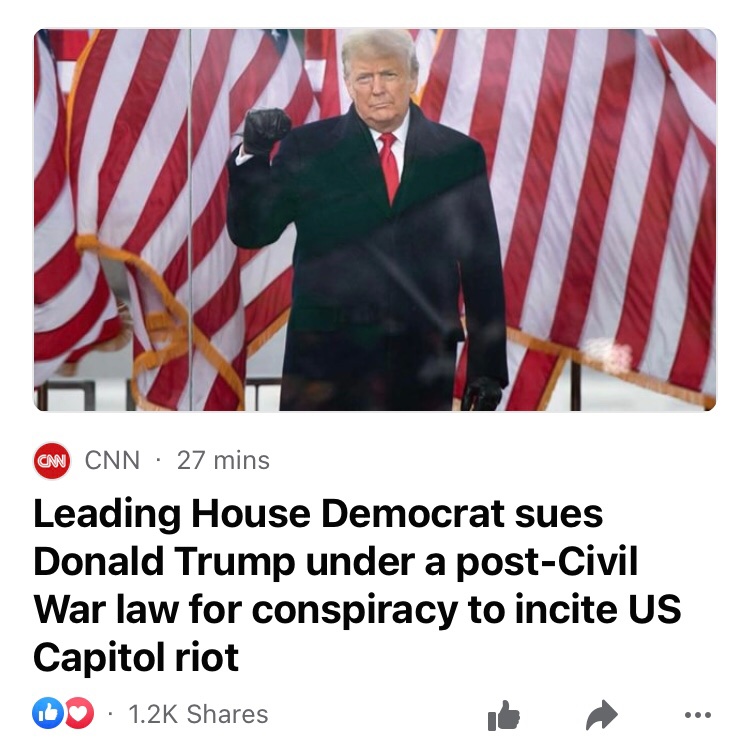
Task: Open article via headline first line
Action: [x=318, y=513]
